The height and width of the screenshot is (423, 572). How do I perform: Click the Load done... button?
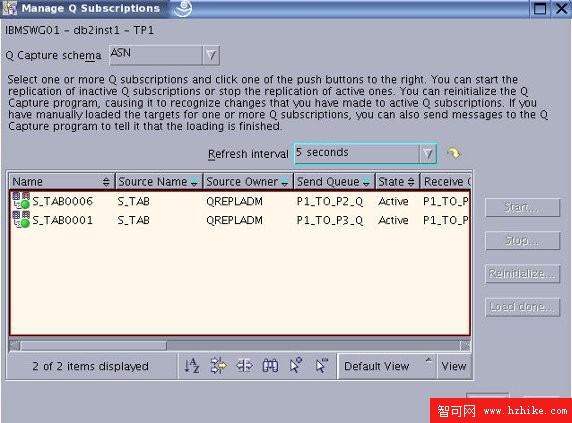(522, 307)
